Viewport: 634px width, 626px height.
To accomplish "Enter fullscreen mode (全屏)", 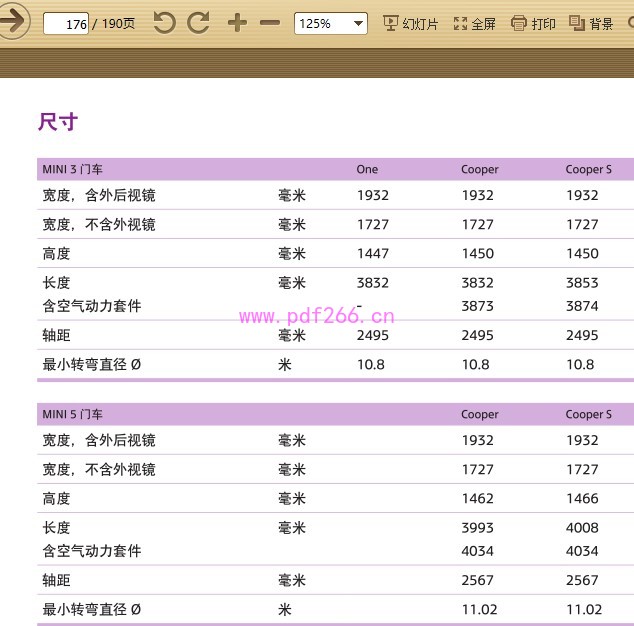I will pos(474,23).
